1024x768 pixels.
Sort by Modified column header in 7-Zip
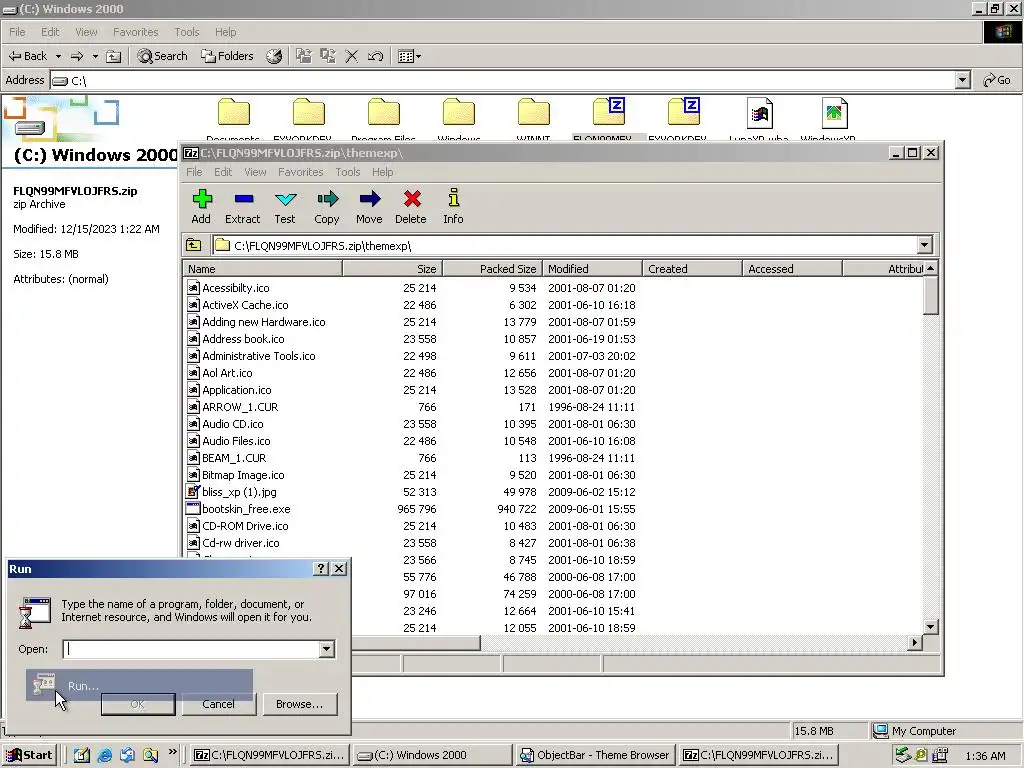click(592, 268)
